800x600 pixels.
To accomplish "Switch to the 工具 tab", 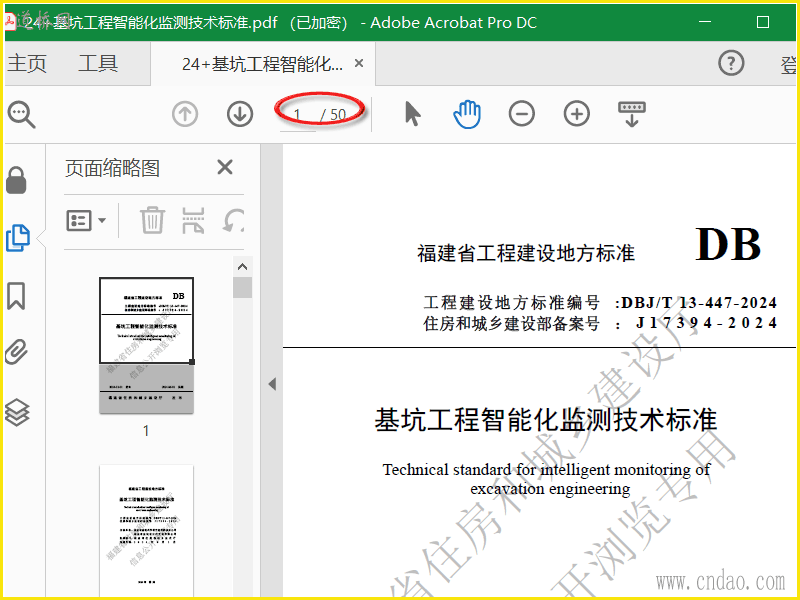I will click(98, 63).
